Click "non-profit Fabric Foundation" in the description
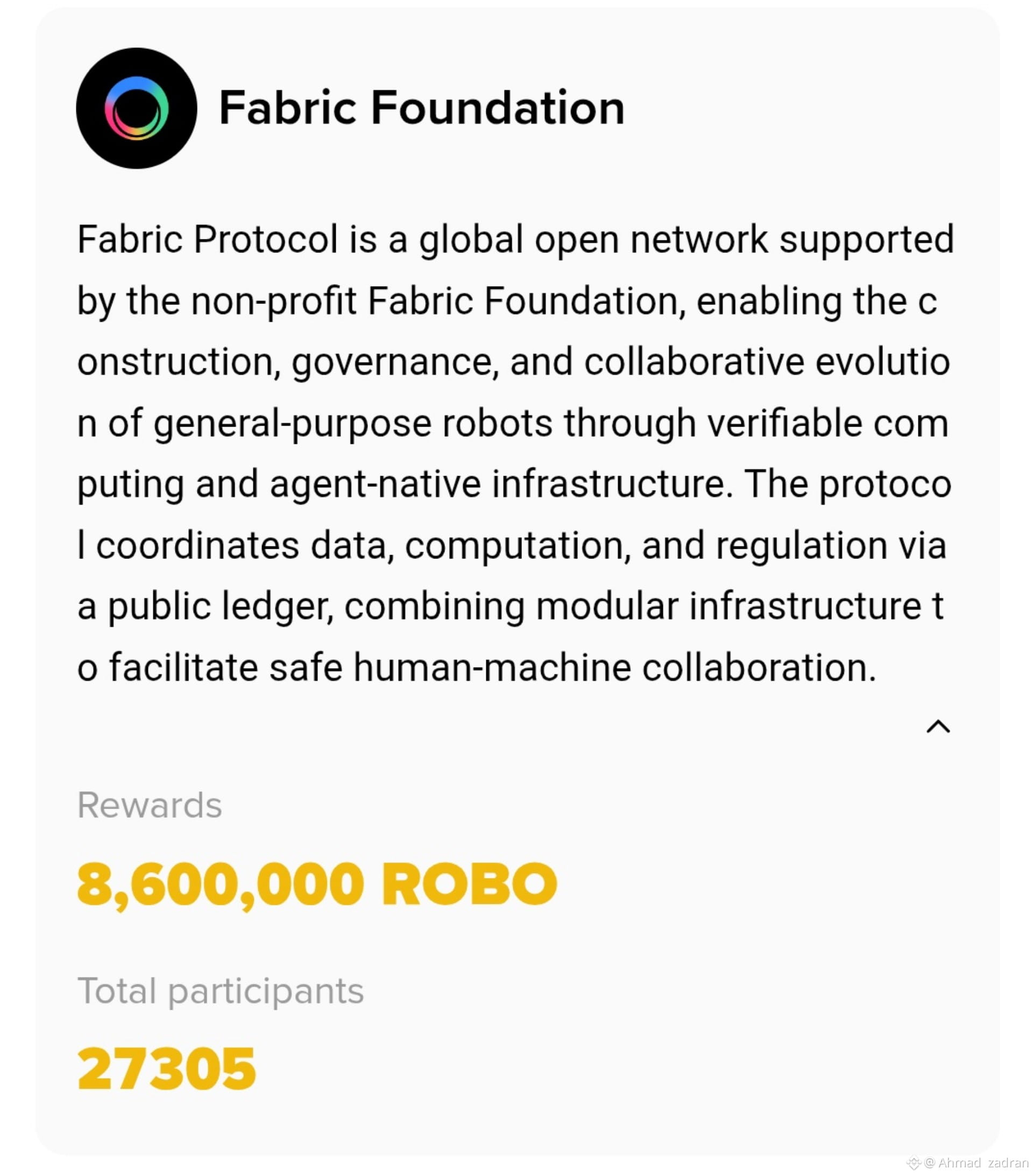Image resolution: width=1033 pixels, height=1176 pixels. pyautogui.click(x=435, y=301)
